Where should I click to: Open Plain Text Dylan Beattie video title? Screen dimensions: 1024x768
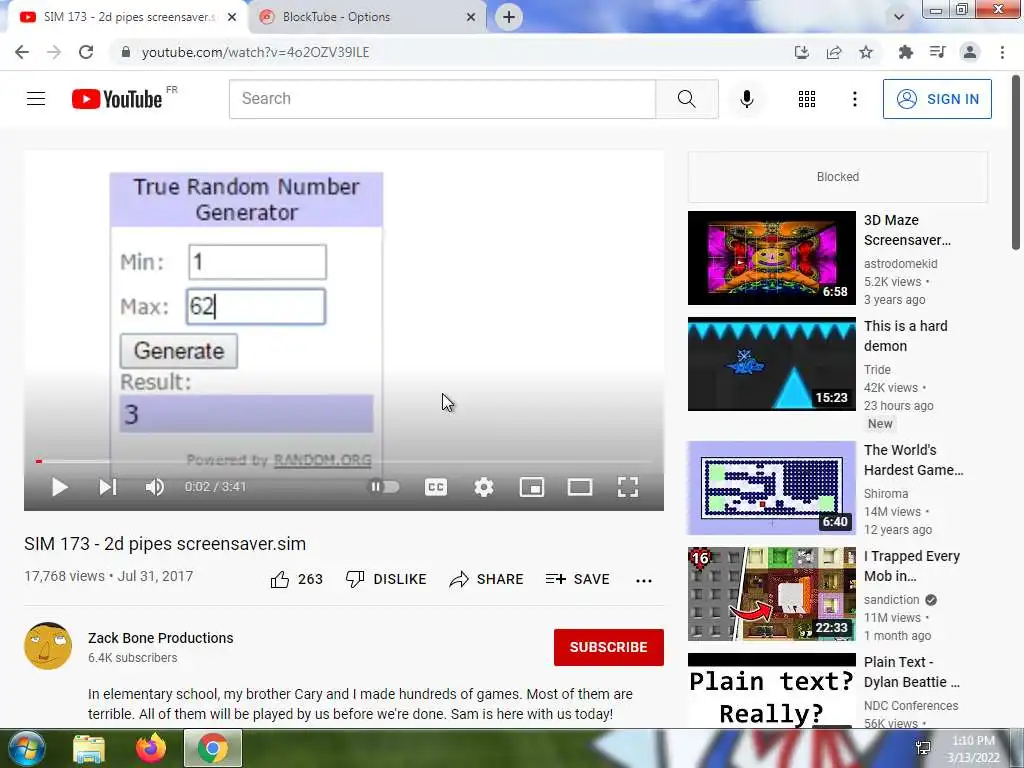click(x=912, y=672)
